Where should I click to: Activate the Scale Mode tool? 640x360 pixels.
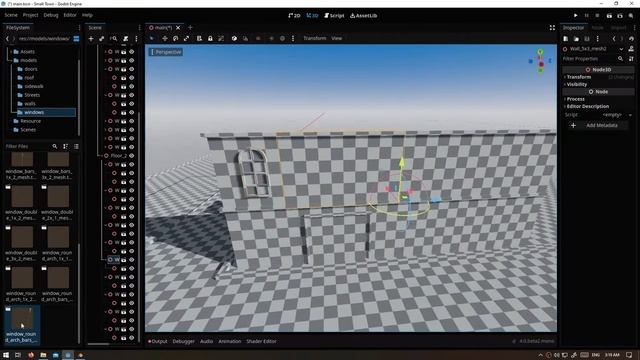click(187, 38)
